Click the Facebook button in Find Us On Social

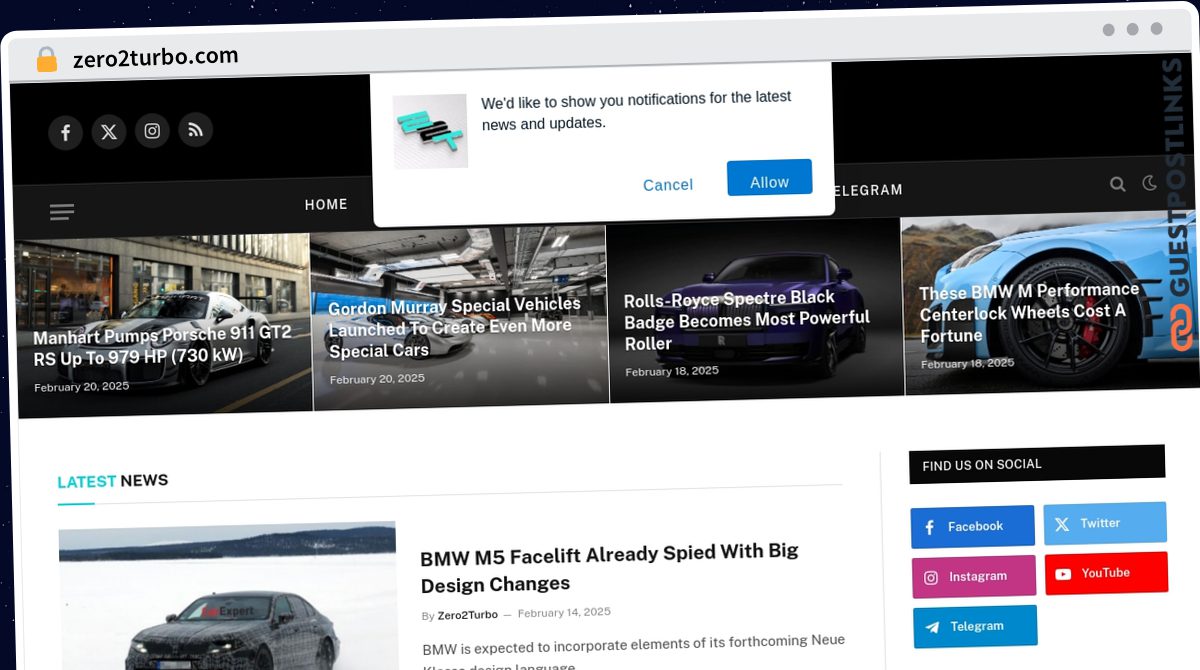972,527
